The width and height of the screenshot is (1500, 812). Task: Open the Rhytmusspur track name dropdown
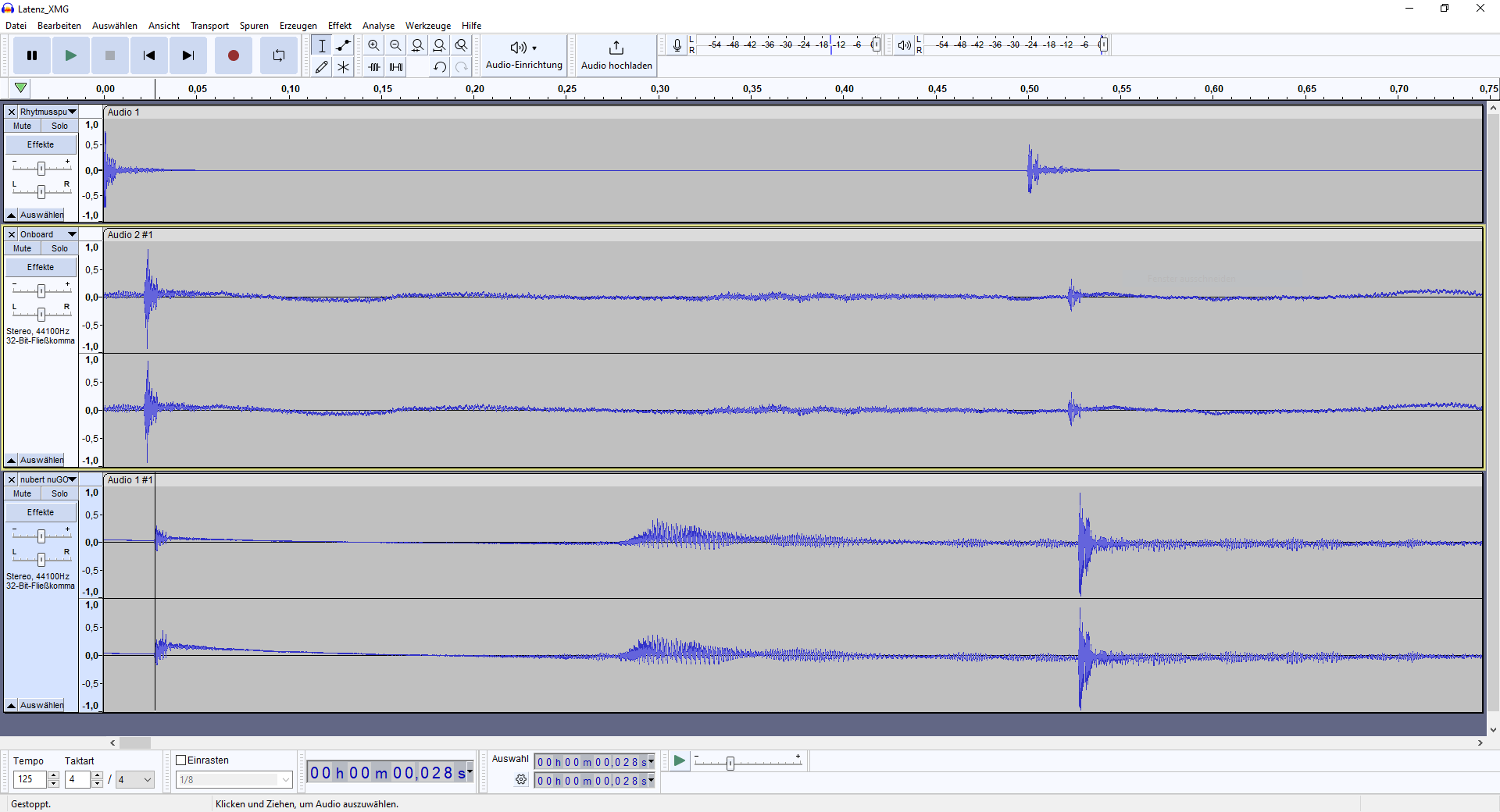tap(72, 112)
